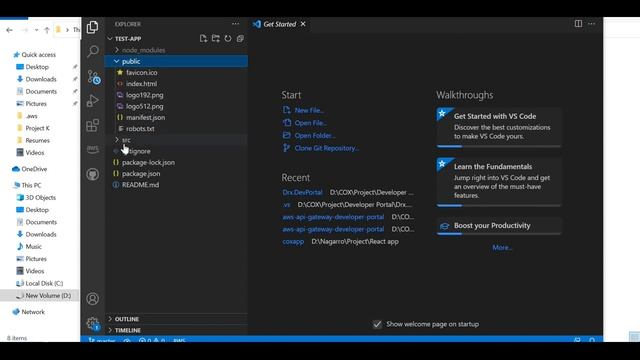The height and width of the screenshot is (360, 640).
Task: Select Project K folder in File Explorer
Action: coord(37,128)
